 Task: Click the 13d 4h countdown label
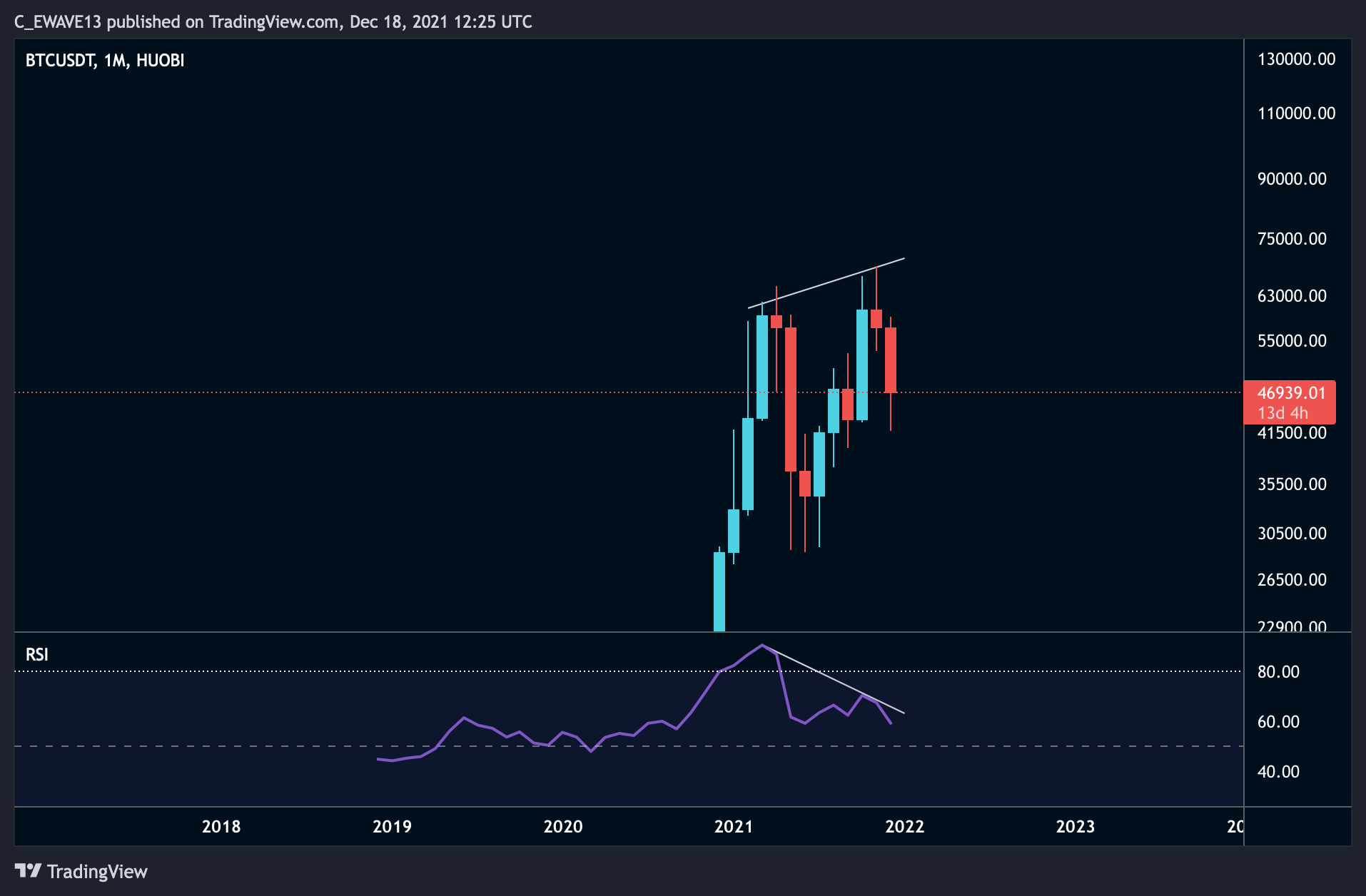1282,413
